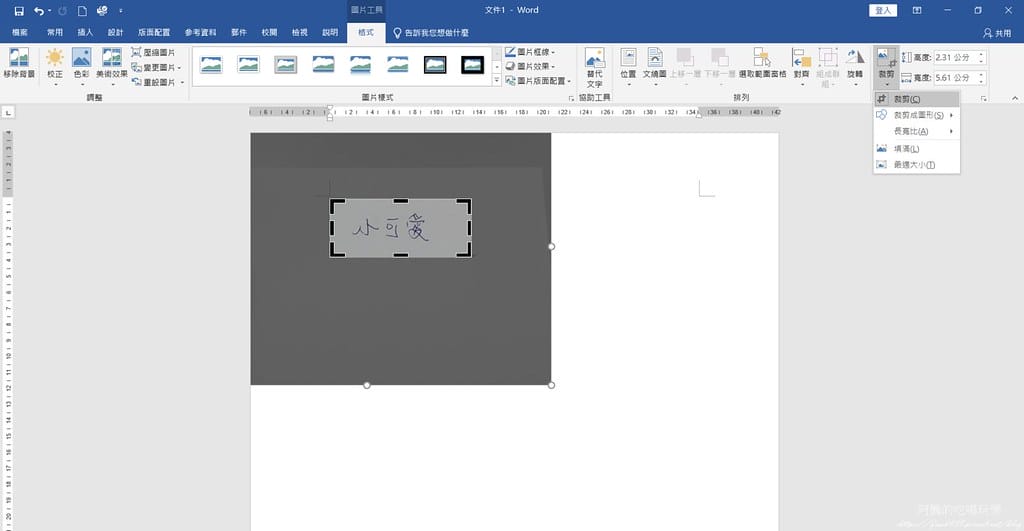The image size is (1024, 531).
Task: Switch to the 常用 (Home) tab
Action: [x=55, y=33]
